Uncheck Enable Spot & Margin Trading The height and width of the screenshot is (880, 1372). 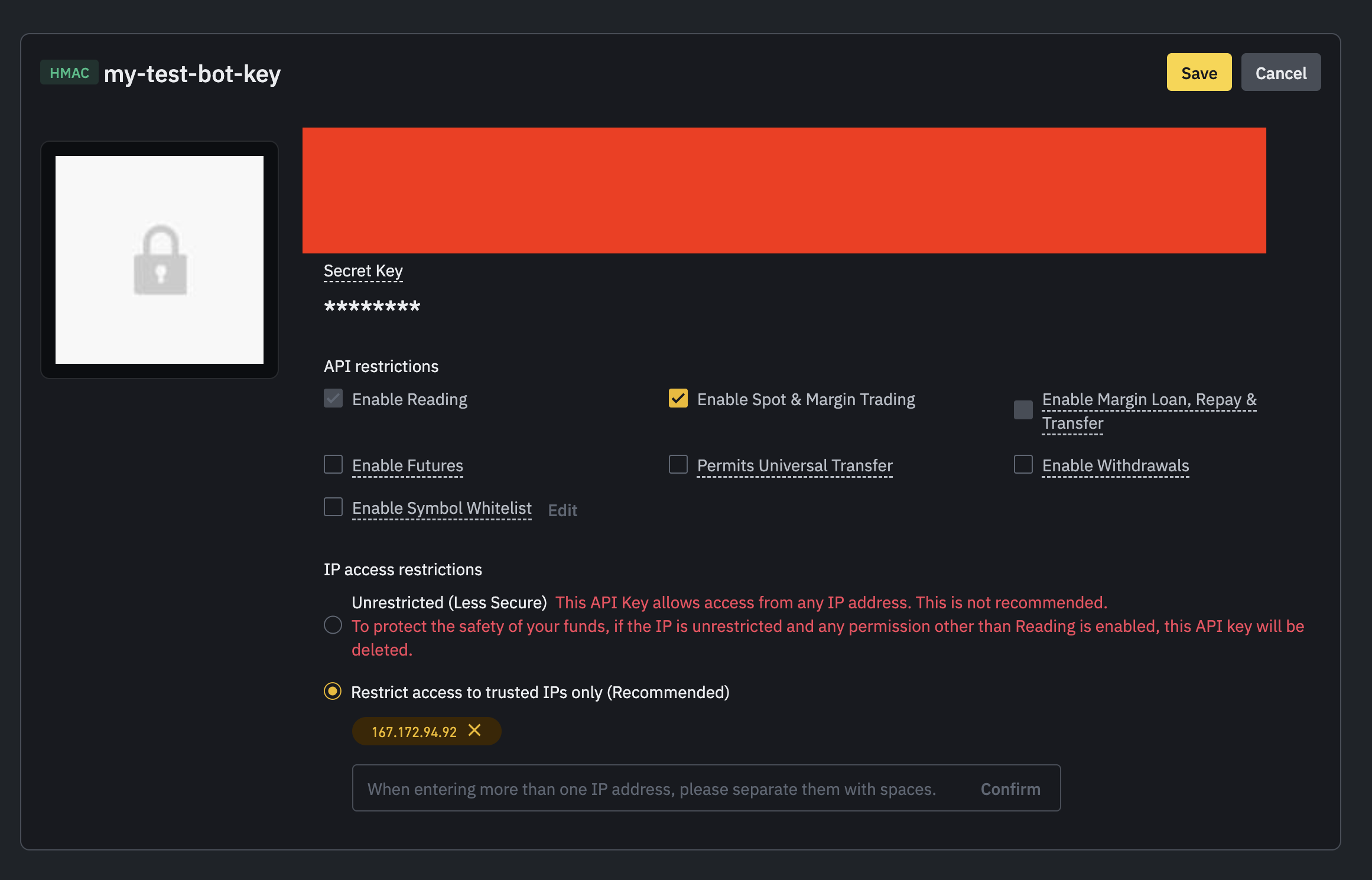[x=678, y=398]
